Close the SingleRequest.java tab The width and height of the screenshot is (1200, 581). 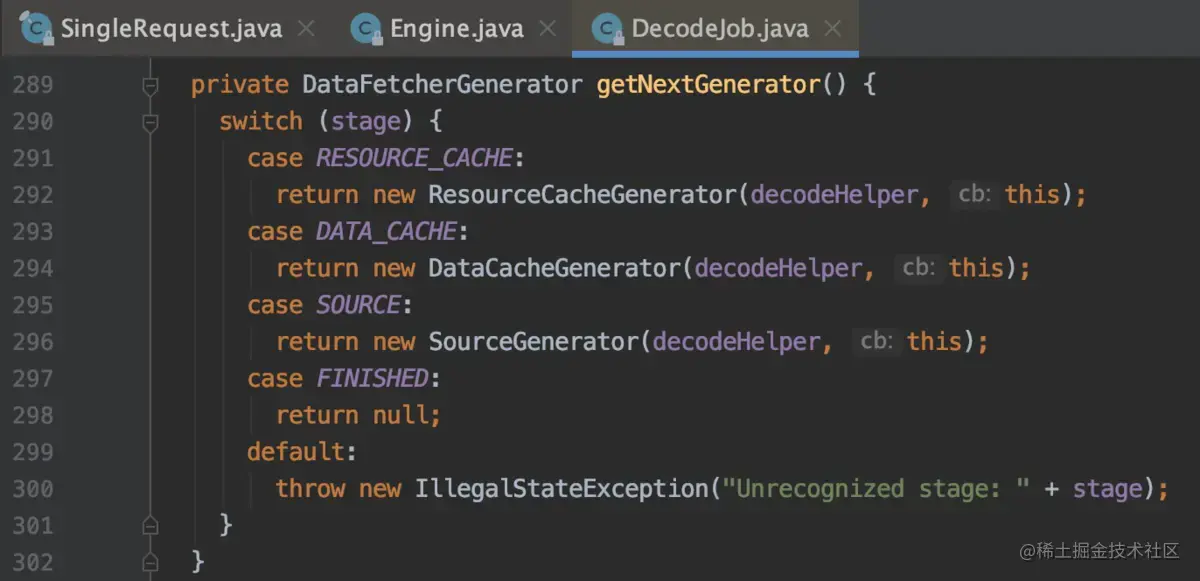[x=306, y=29]
